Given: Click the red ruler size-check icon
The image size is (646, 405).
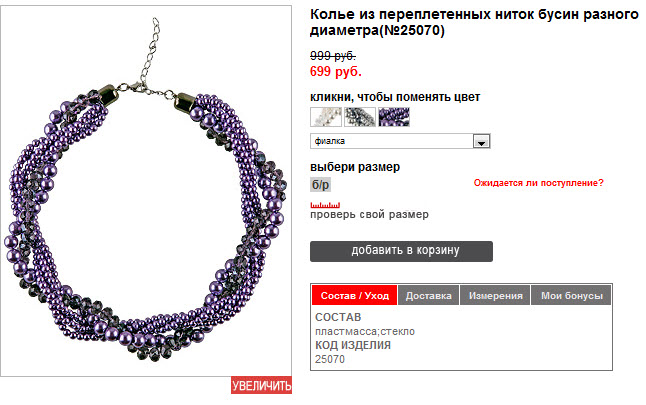Looking at the screenshot, I should tap(325, 205).
